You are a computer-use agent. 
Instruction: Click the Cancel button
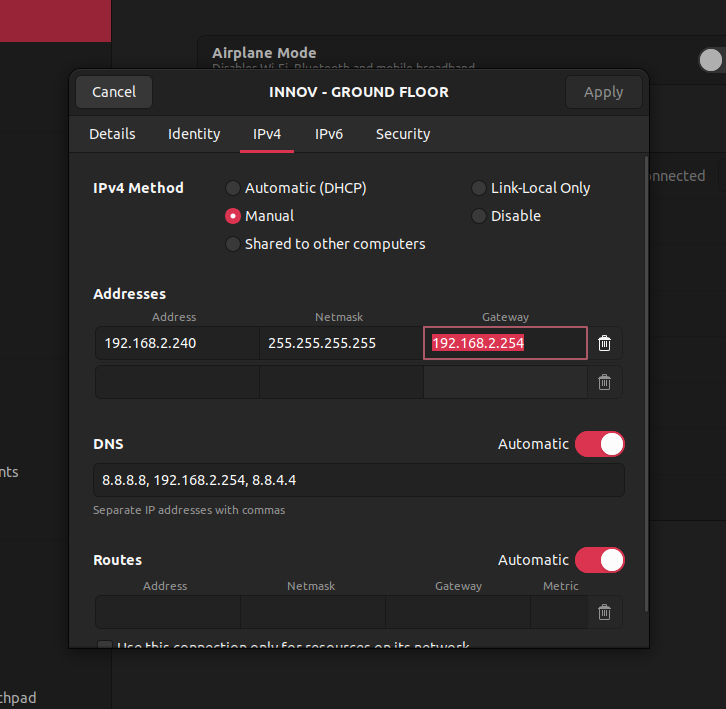114,92
